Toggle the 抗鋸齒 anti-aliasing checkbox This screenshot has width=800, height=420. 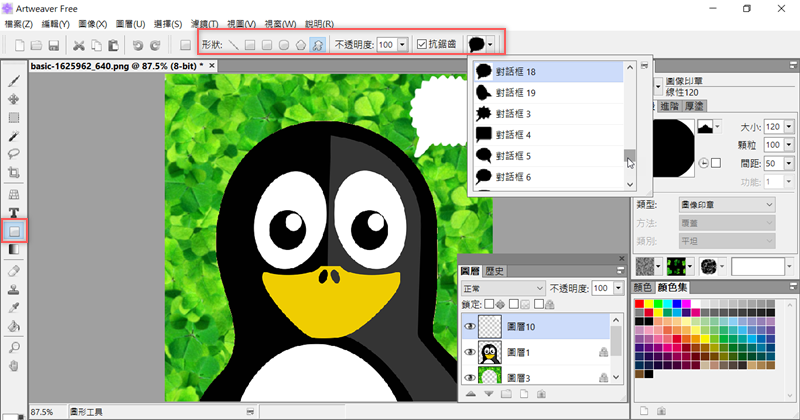(x=422, y=44)
